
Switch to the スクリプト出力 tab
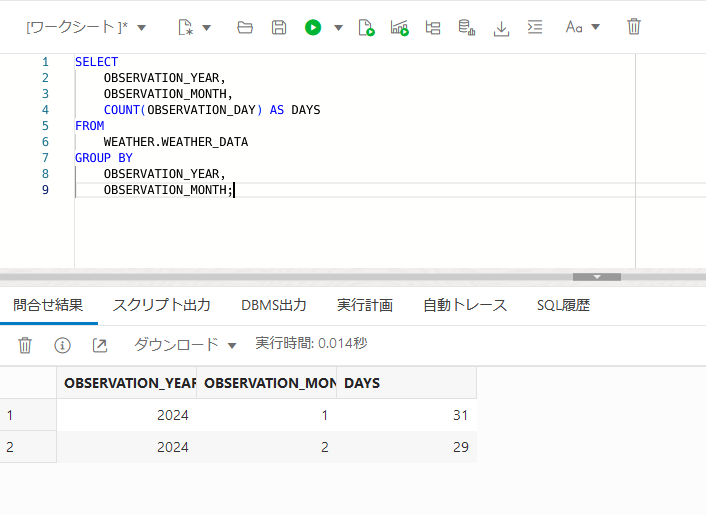click(x=162, y=305)
